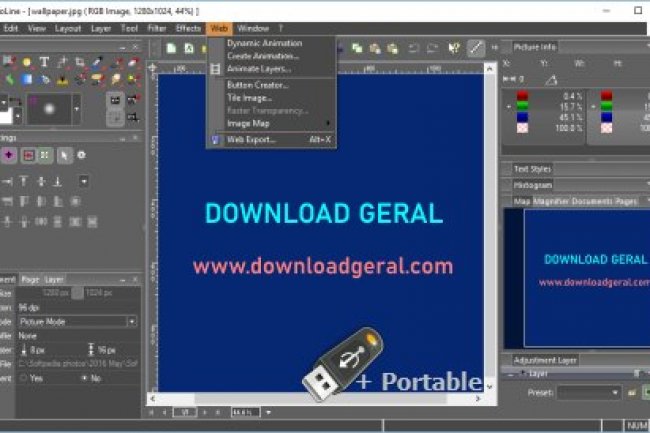This screenshot has width=650, height=433.
Task: Open the Effects menu
Action: (188, 28)
